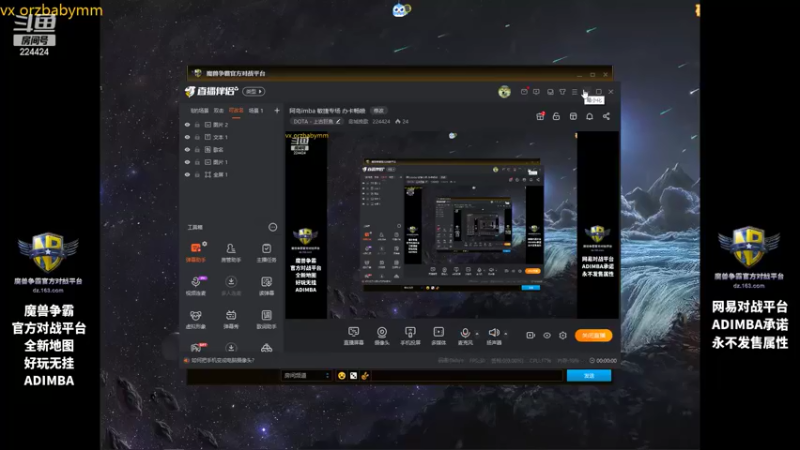Add a camera source (摄像头)
This screenshot has width=800, height=450.
382,336
